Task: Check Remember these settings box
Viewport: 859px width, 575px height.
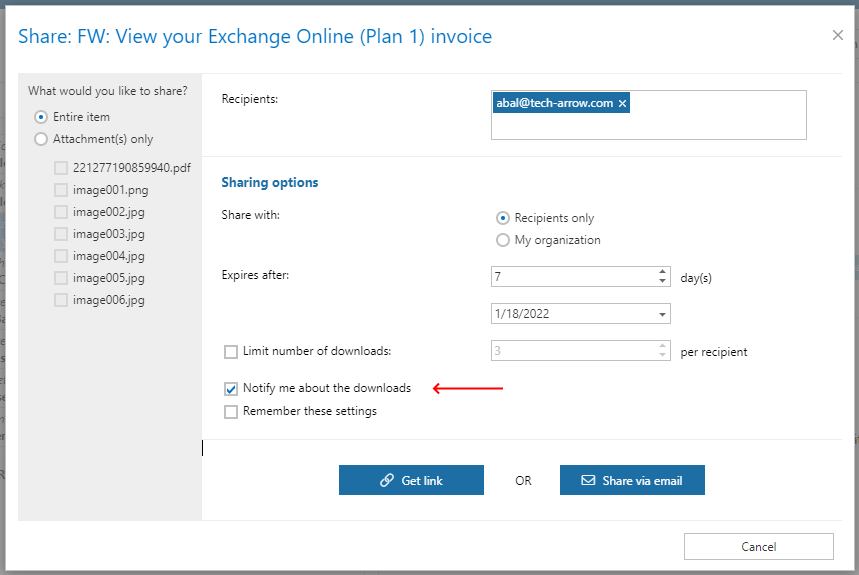Action: pyautogui.click(x=231, y=412)
